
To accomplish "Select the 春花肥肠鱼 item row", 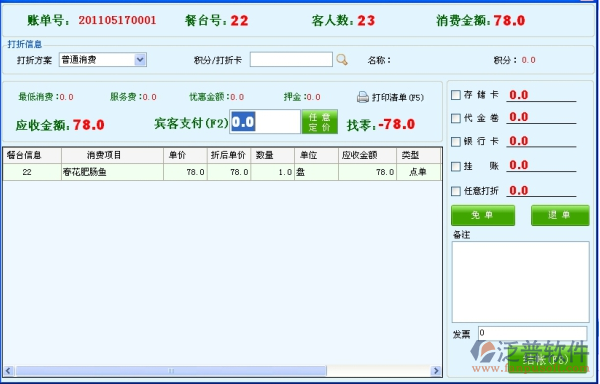I will pos(222,172).
